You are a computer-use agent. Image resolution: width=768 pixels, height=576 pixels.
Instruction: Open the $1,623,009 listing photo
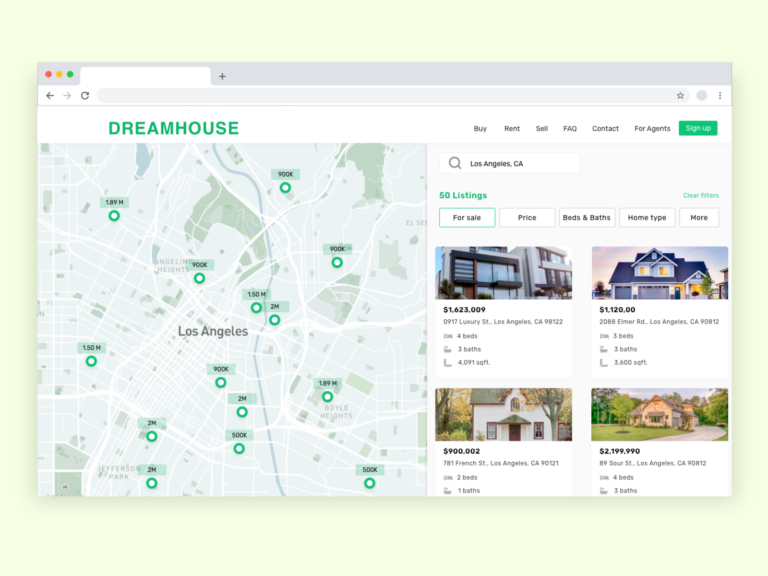pyautogui.click(x=503, y=273)
